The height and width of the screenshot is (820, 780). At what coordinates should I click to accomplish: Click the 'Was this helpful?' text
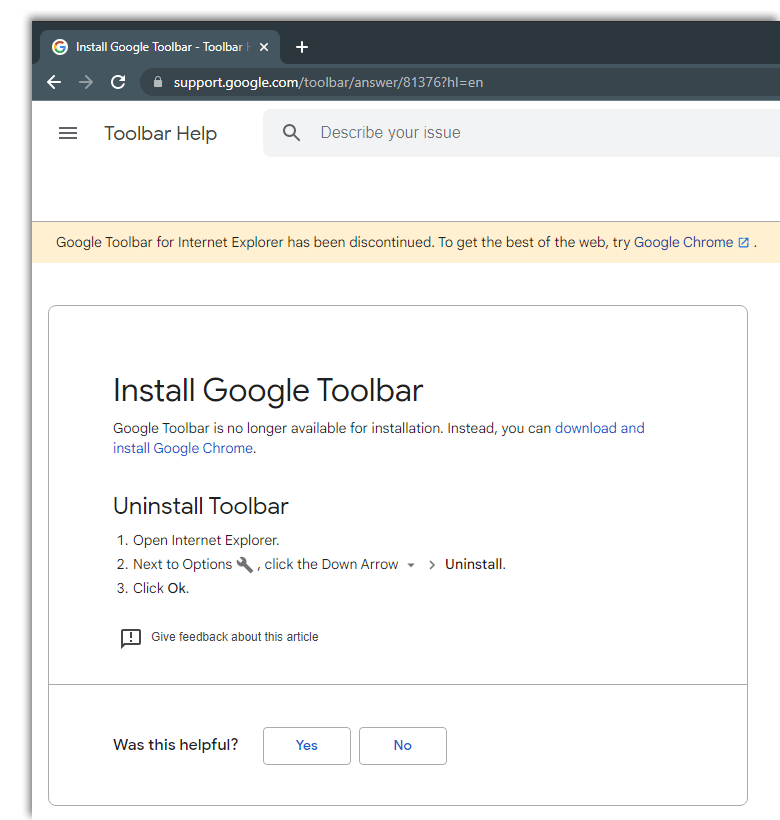[x=176, y=745]
